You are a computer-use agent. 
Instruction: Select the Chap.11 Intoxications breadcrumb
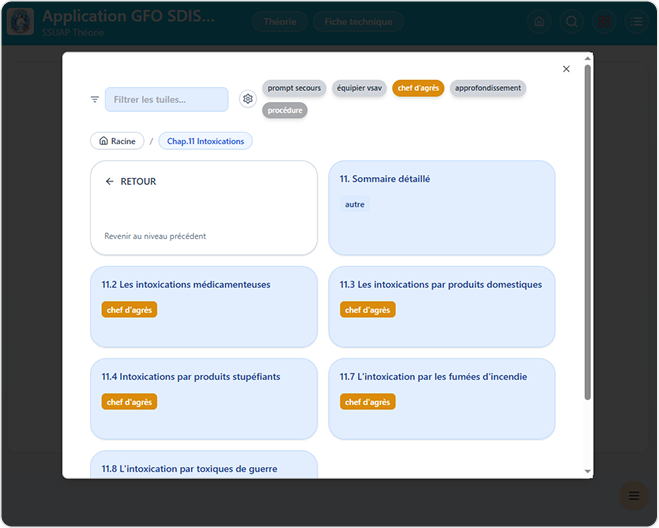pos(205,141)
